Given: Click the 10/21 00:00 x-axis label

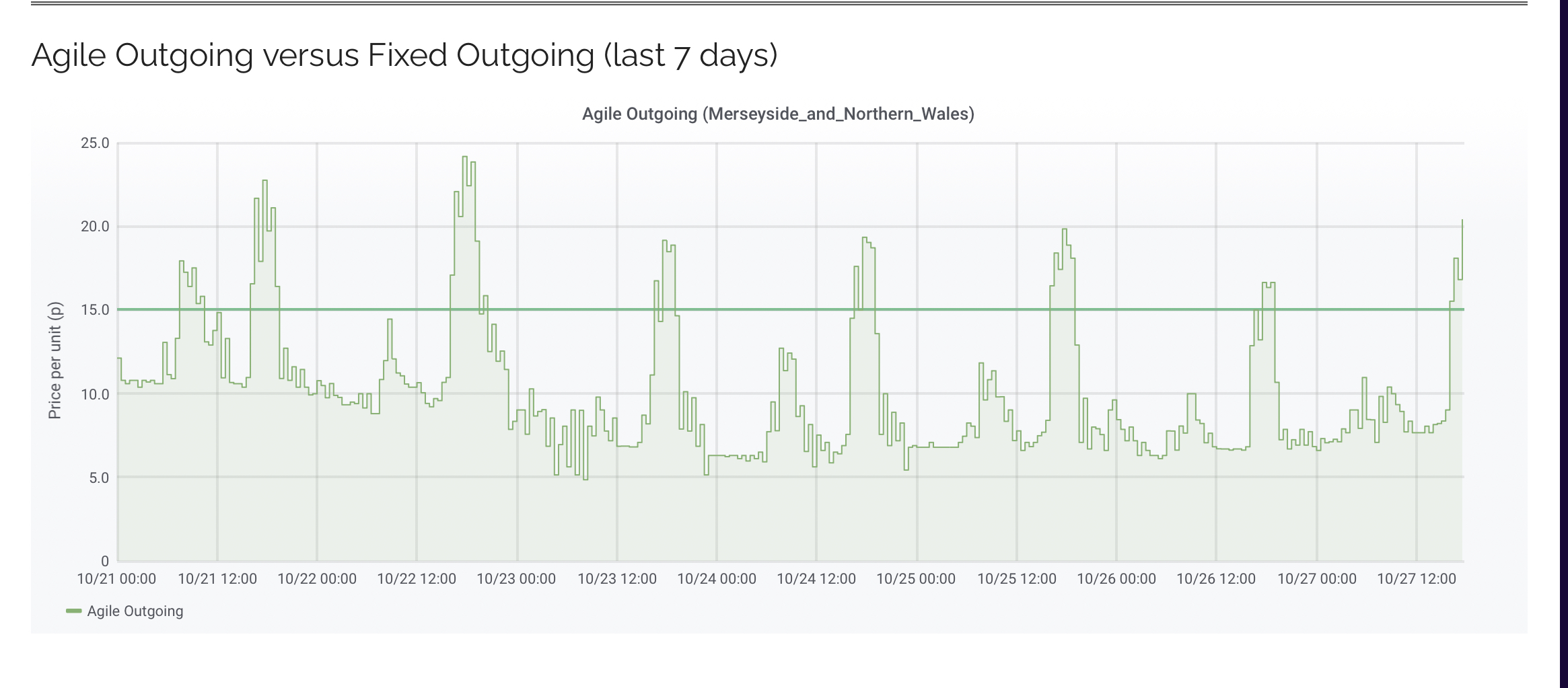Looking at the screenshot, I should point(116,579).
